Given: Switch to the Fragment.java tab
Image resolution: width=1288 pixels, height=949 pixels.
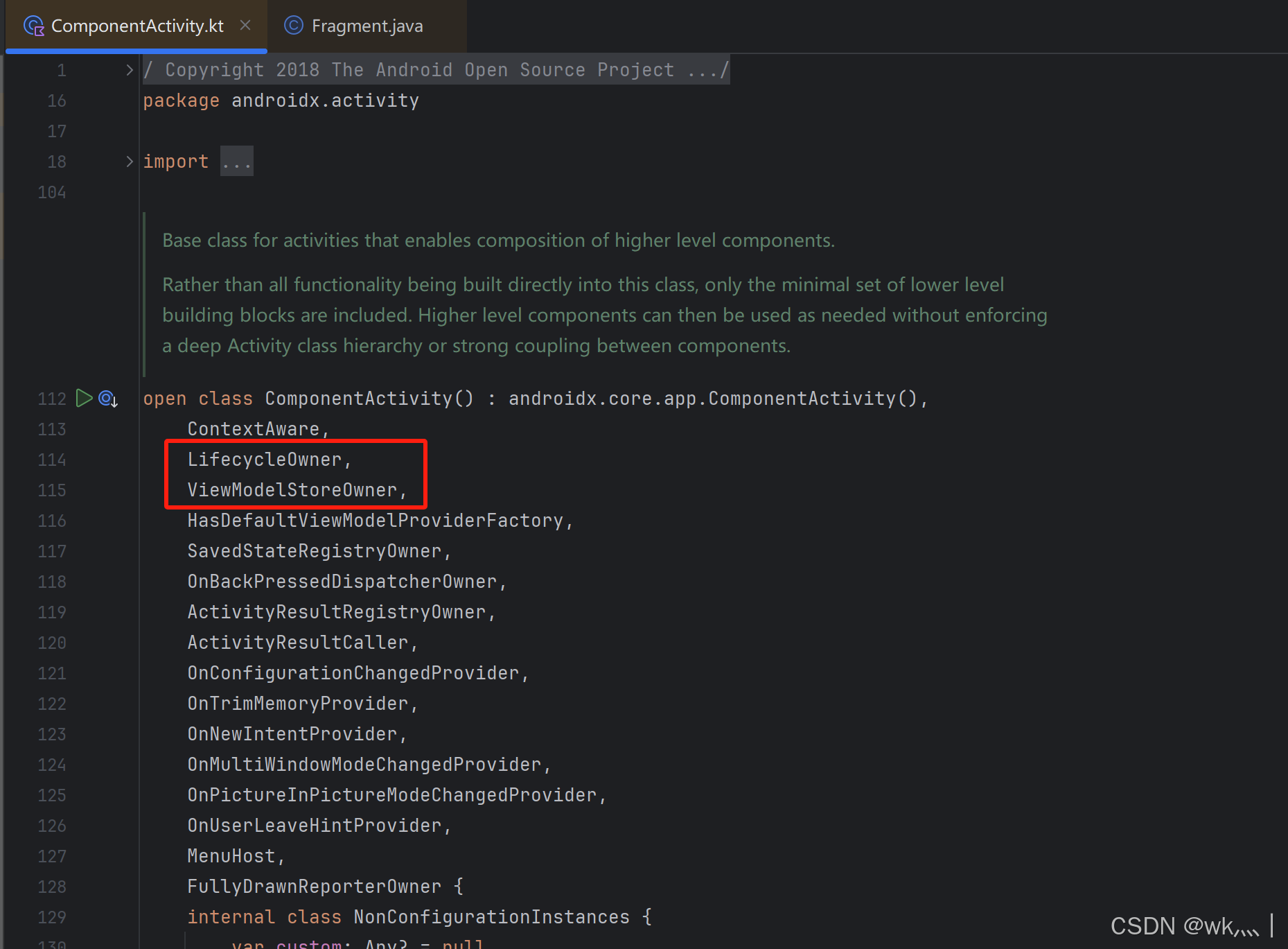Looking at the screenshot, I should pyautogui.click(x=367, y=26).
